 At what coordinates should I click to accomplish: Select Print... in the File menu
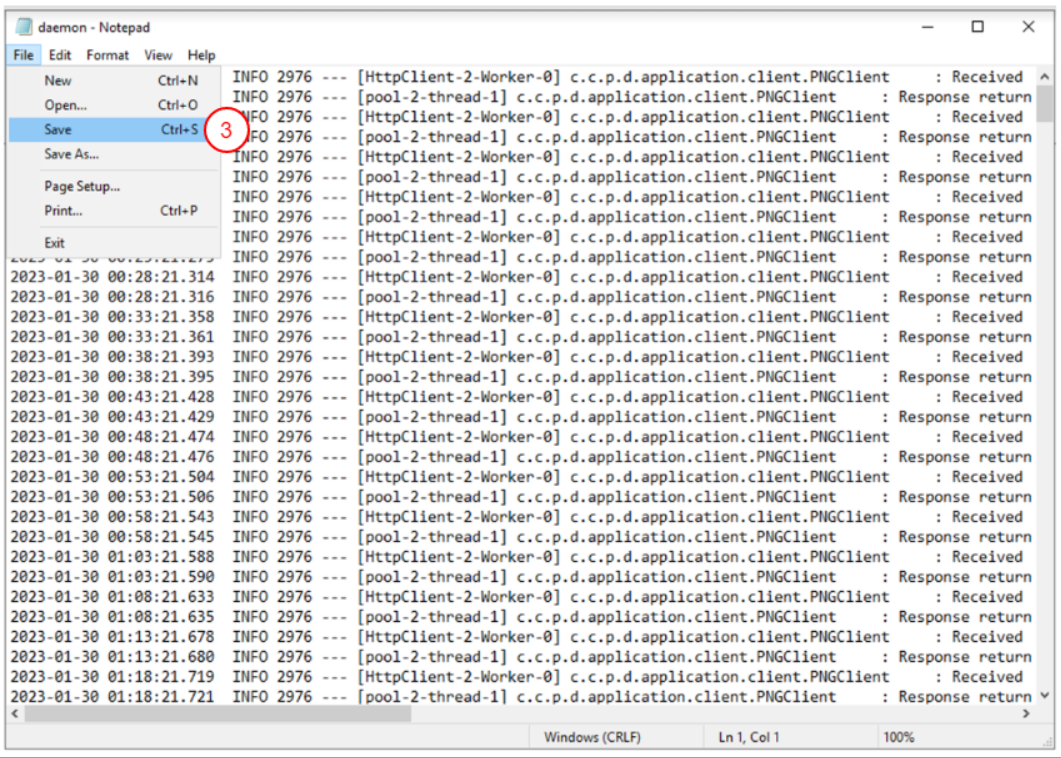pos(114,210)
